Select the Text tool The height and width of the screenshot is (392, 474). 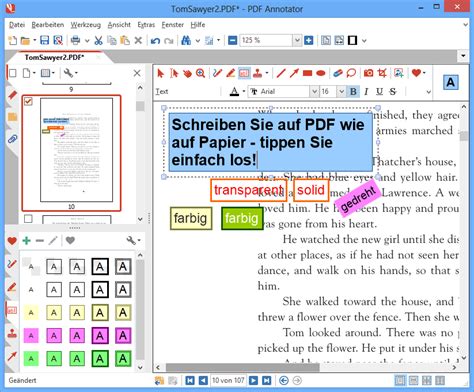[244, 73]
